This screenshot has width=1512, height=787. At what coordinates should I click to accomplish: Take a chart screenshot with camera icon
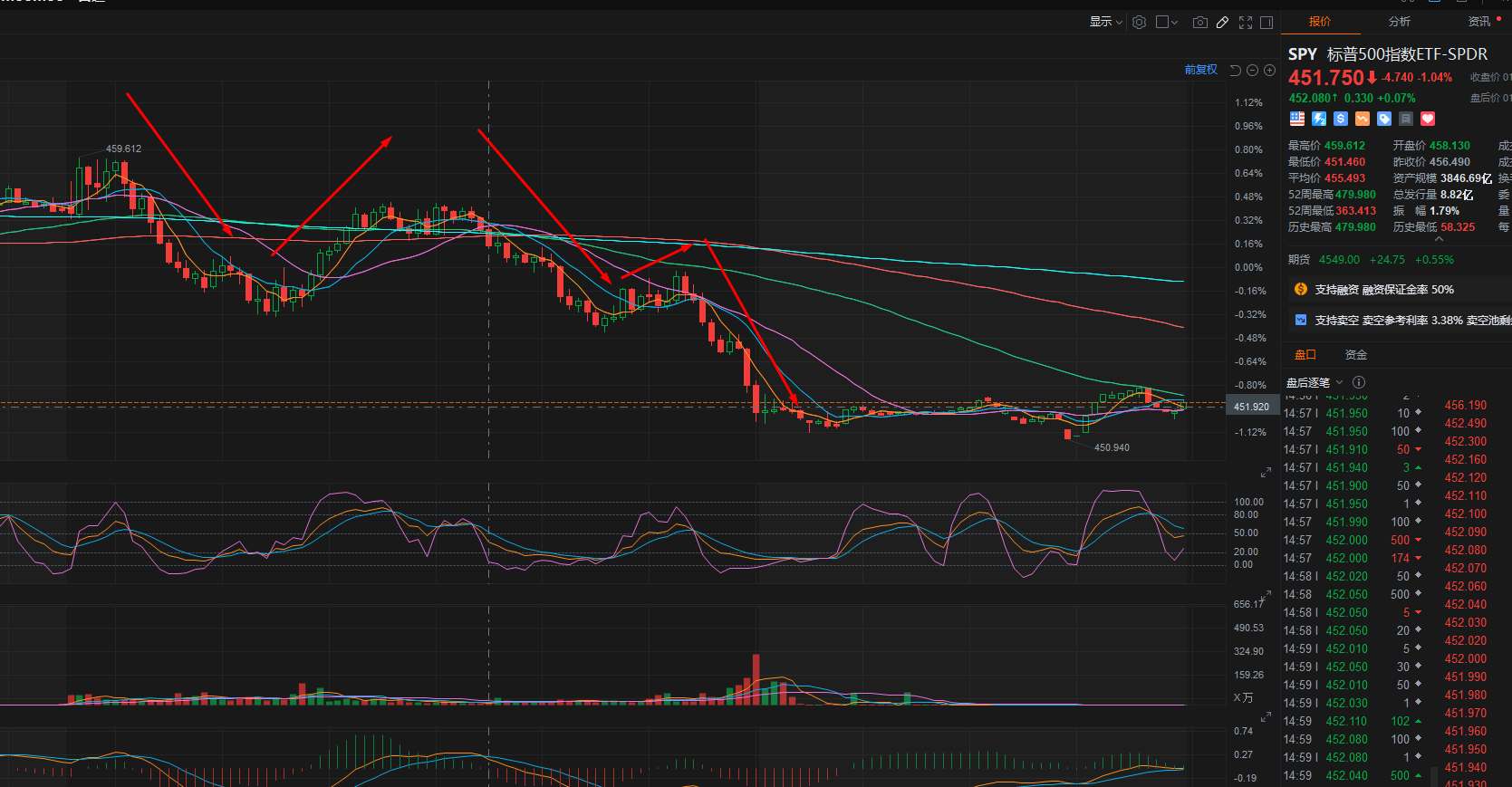(1200, 23)
